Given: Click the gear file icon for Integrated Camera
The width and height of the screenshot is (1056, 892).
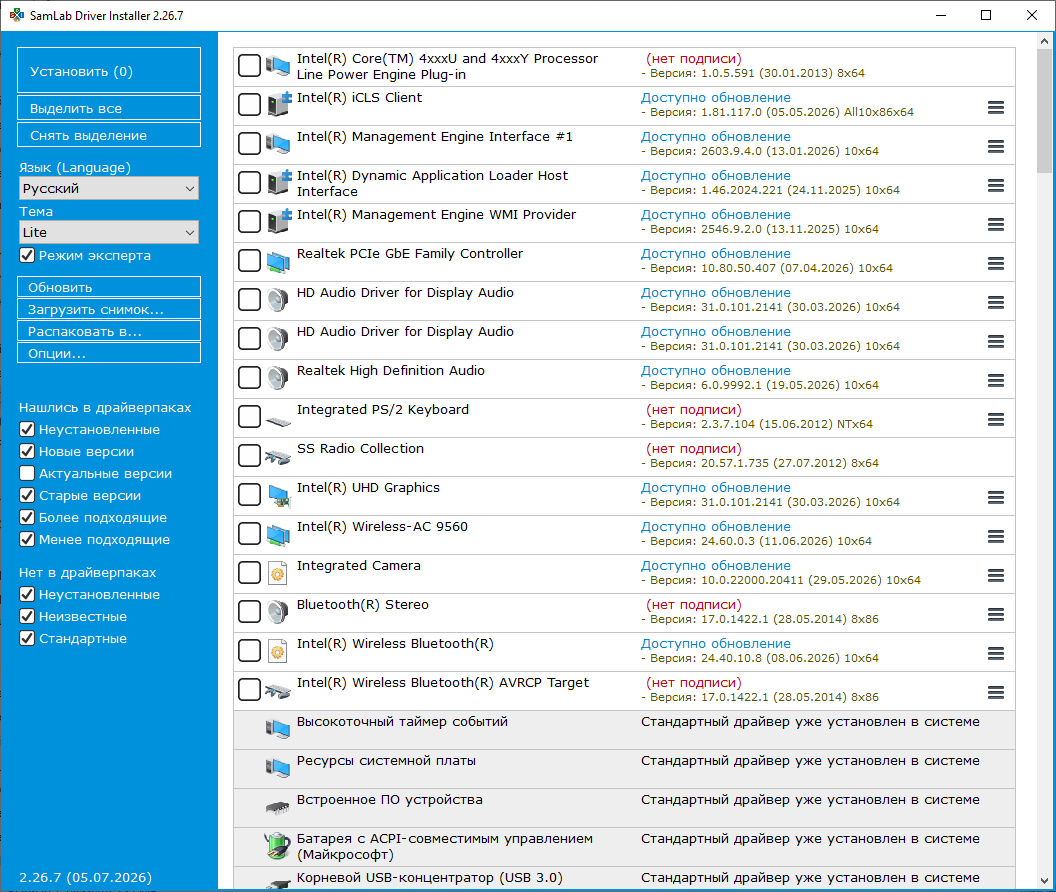Looking at the screenshot, I should pyautogui.click(x=277, y=573).
